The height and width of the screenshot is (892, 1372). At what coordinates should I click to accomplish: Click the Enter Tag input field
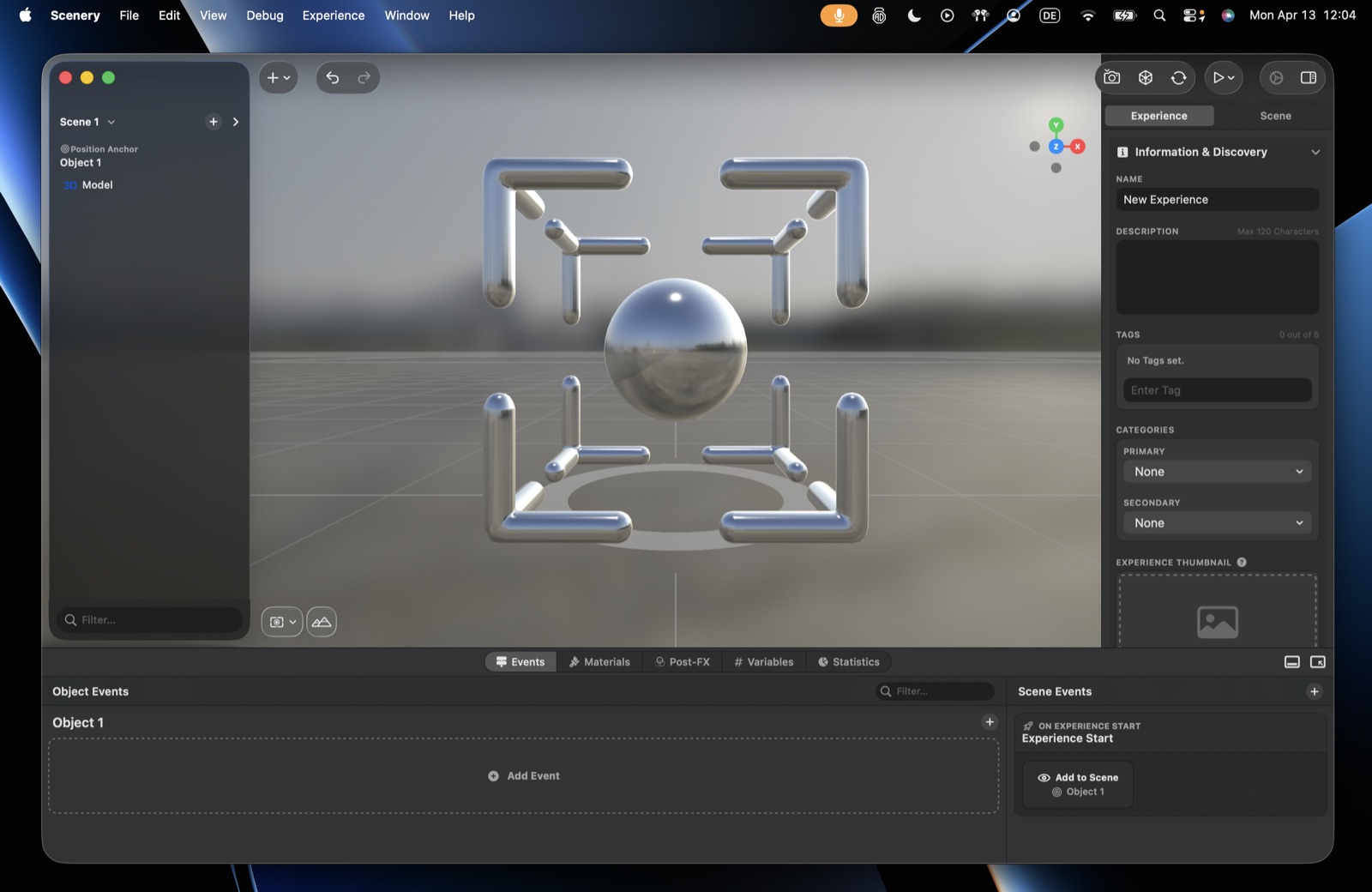[x=1217, y=390]
